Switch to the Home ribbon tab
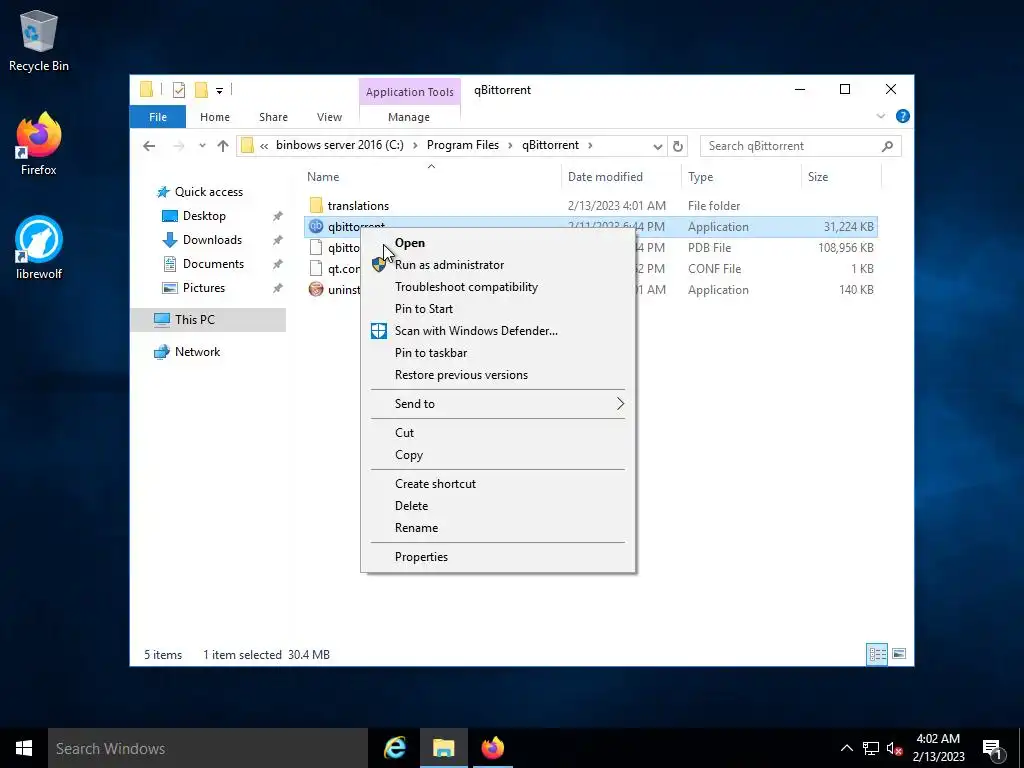The image size is (1024, 768). 215,117
